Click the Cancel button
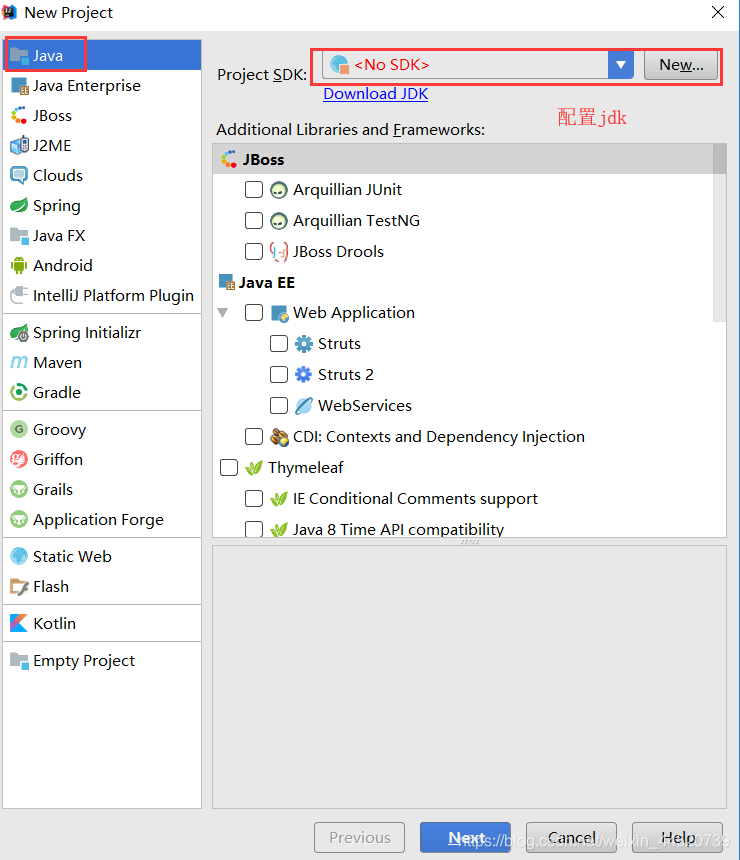This screenshot has width=740, height=860. click(571, 838)
